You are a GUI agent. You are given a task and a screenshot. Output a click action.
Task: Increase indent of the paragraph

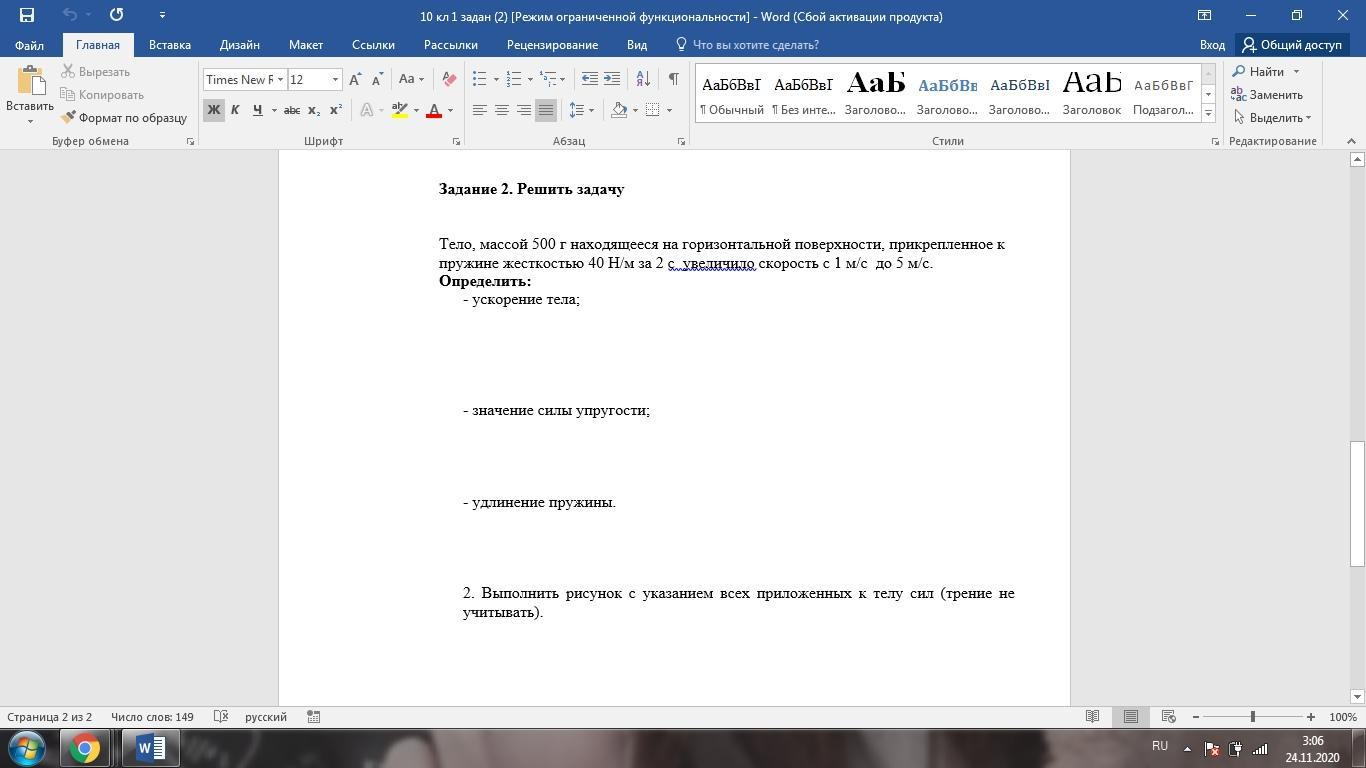[612, 79]
